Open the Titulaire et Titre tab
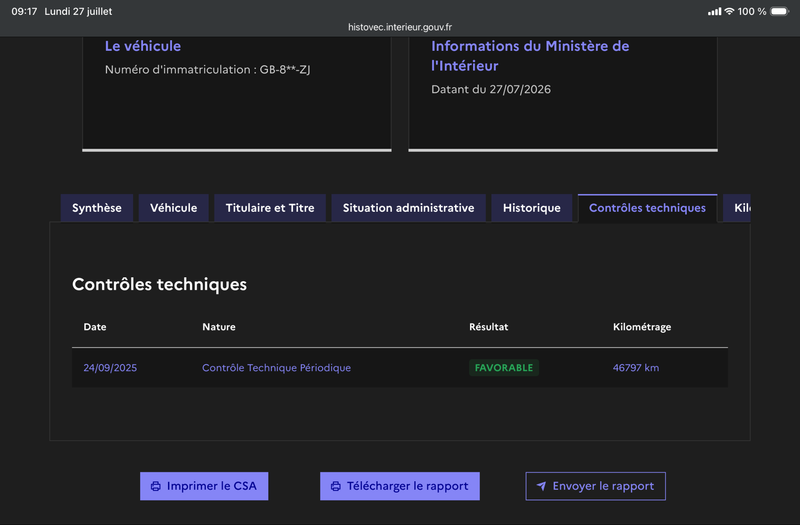The height and width of the screenshot is (525, 800). [x=270, y=208]
